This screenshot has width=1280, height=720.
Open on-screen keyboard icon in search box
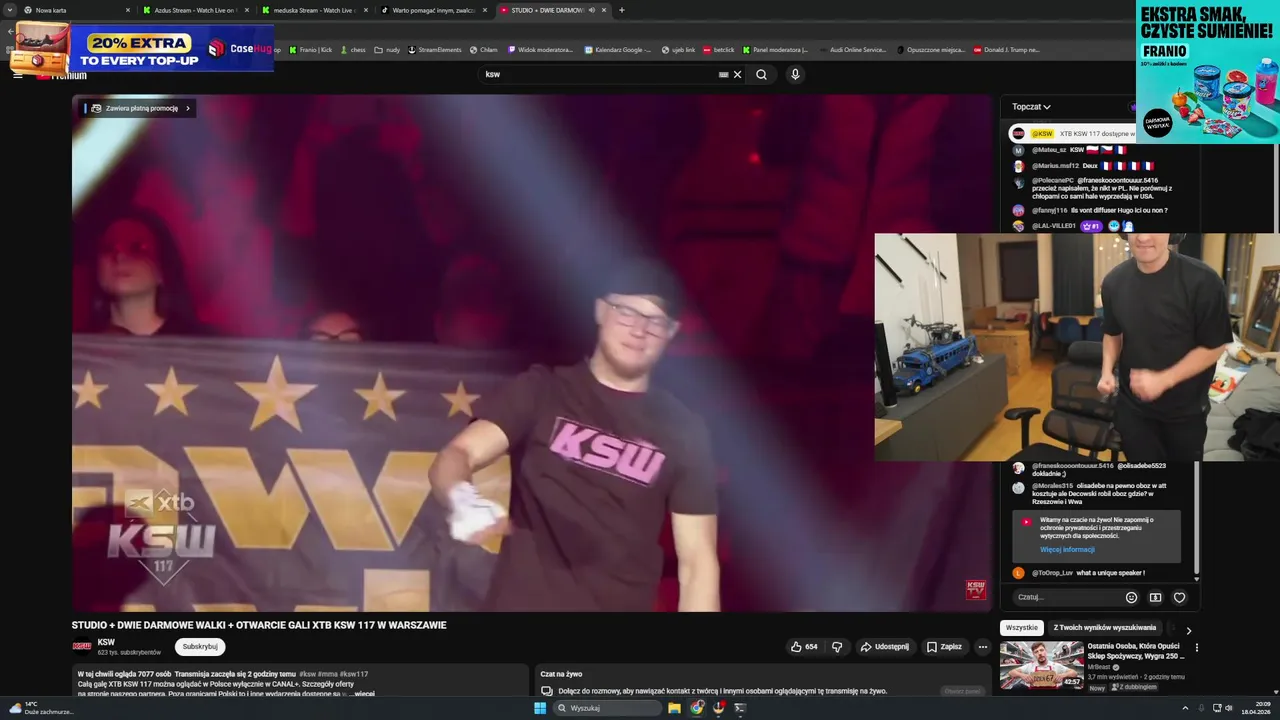pyautogui.click(x=723, y=74)
